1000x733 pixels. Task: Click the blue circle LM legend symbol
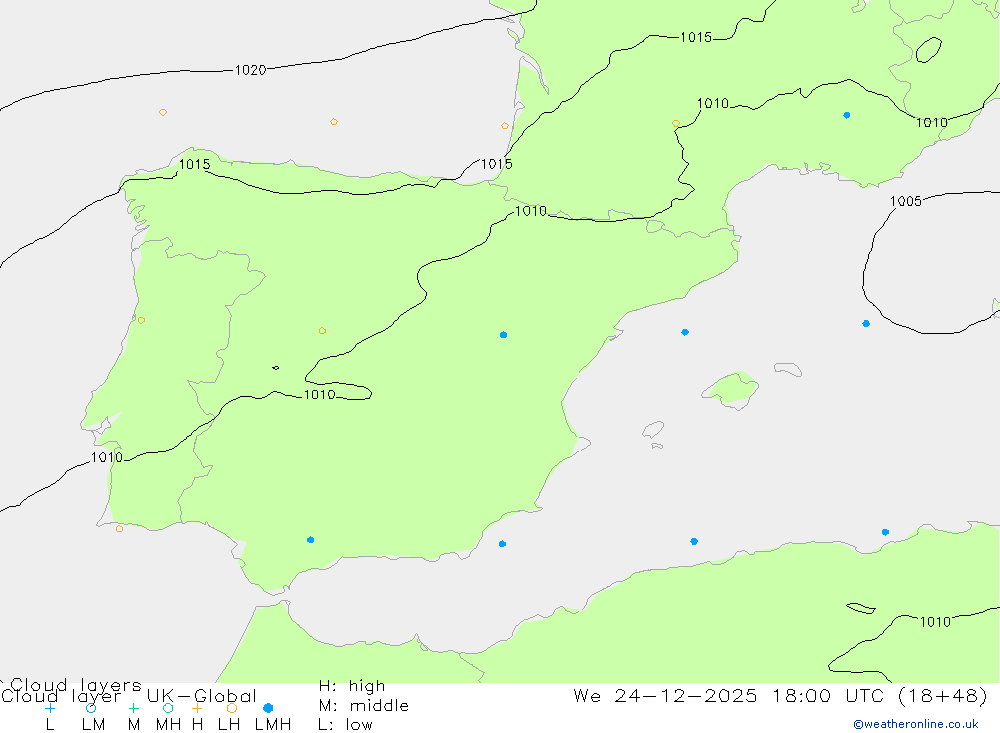coord(91,708)
